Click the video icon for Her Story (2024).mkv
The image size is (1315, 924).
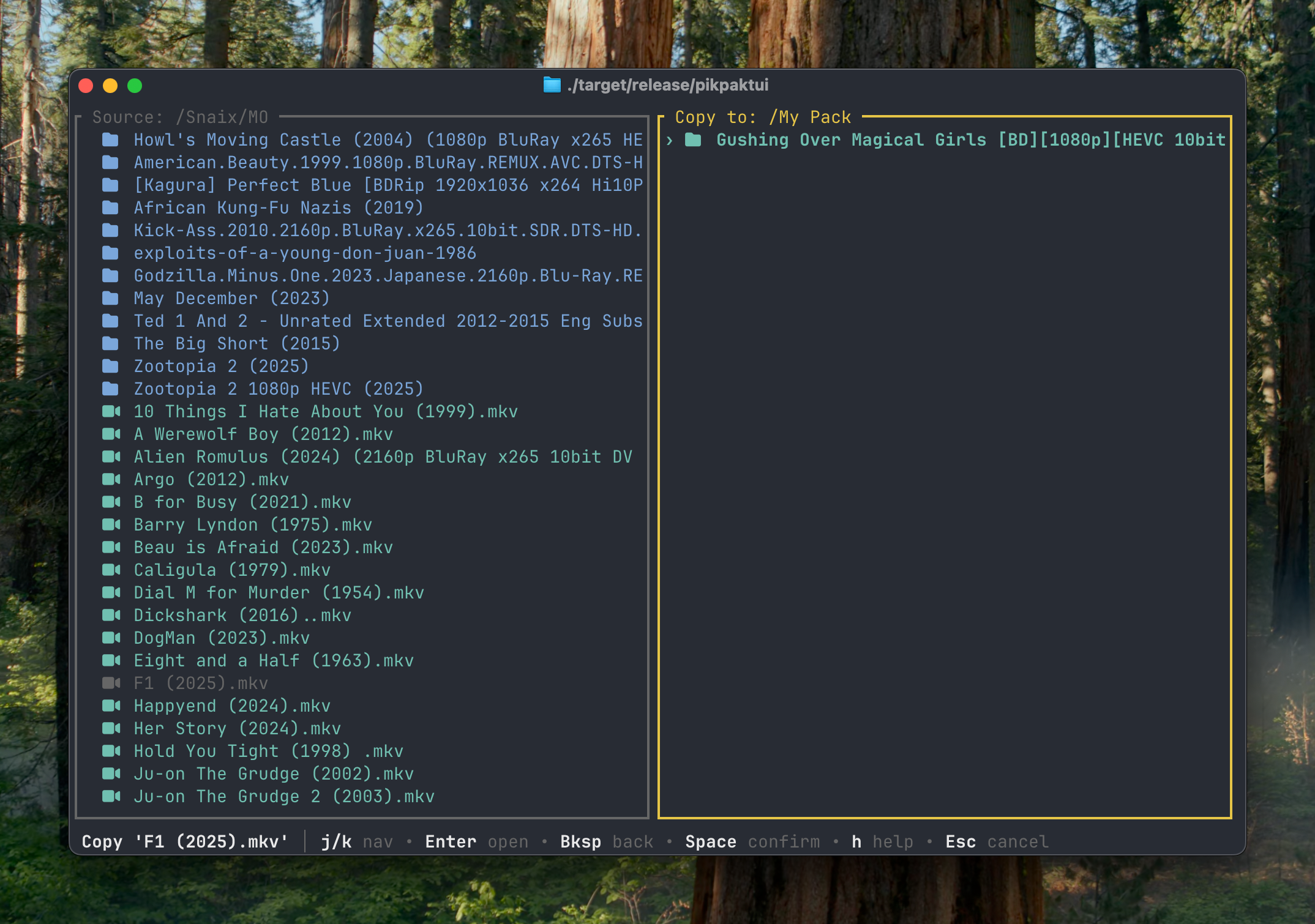click(111, 728)
